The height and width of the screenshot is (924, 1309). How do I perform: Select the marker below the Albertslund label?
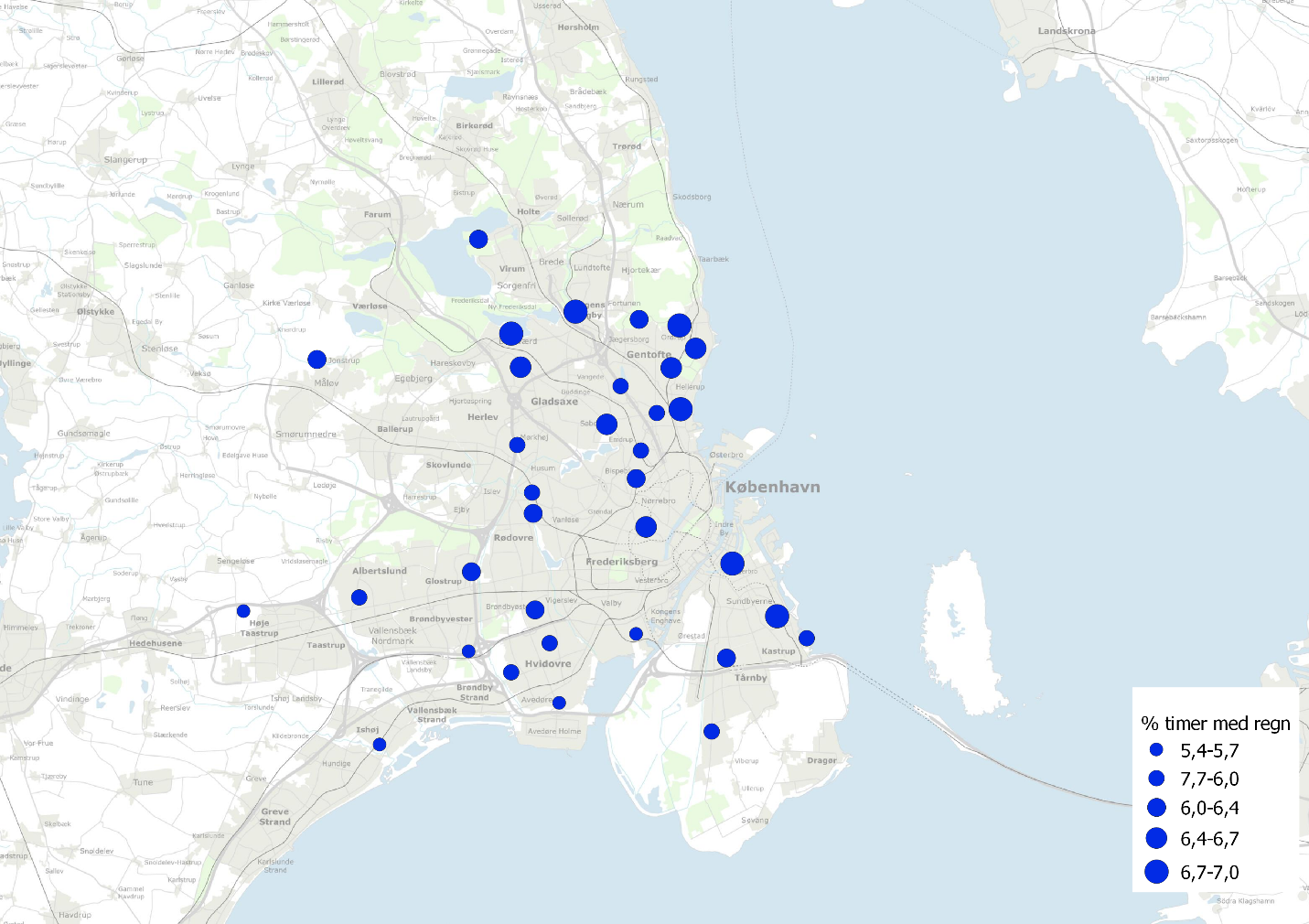(359, 597)
